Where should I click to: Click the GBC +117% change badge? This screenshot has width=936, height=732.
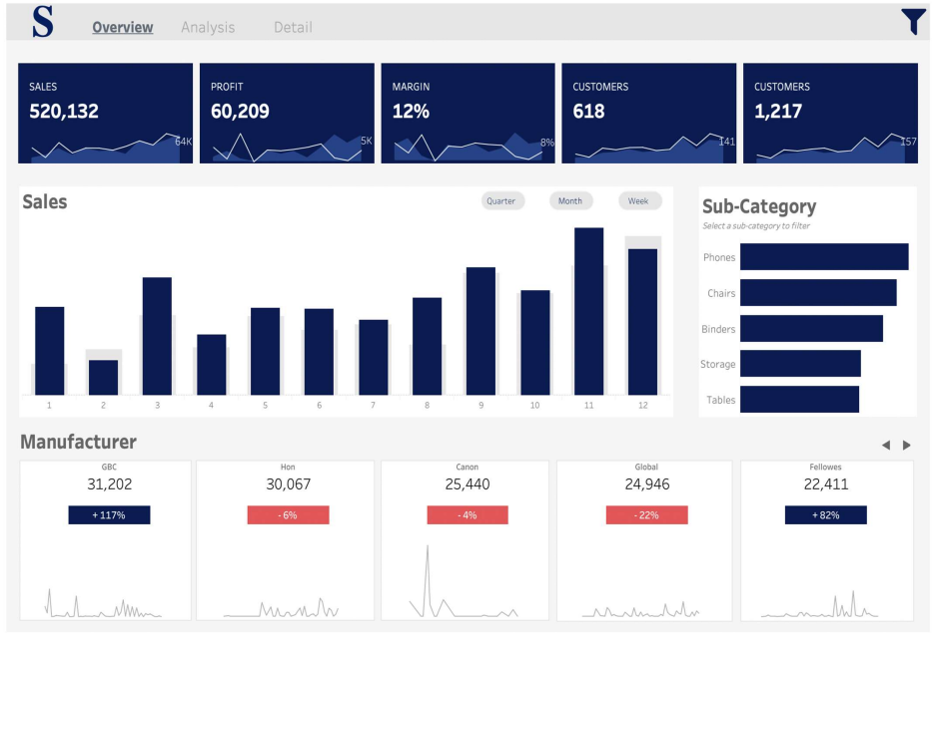[x=109, y=515]
